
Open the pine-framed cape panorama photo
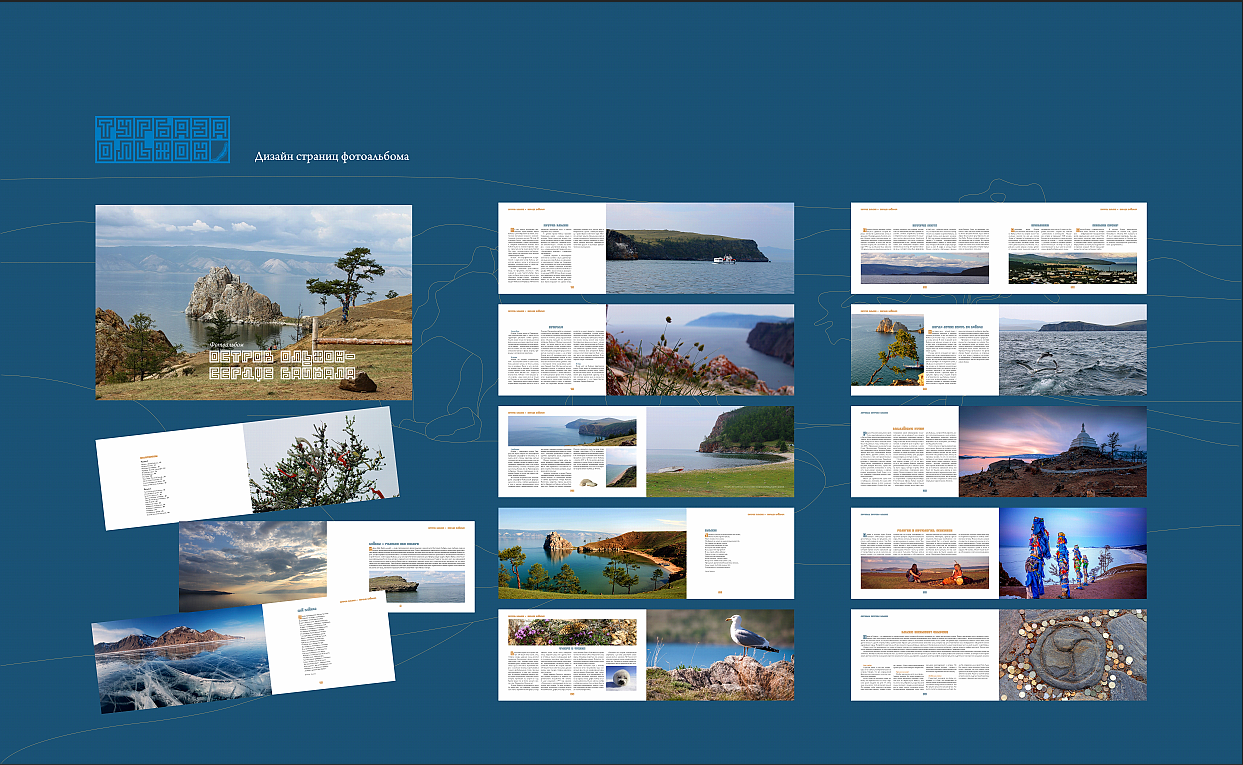tap(592, 553)
